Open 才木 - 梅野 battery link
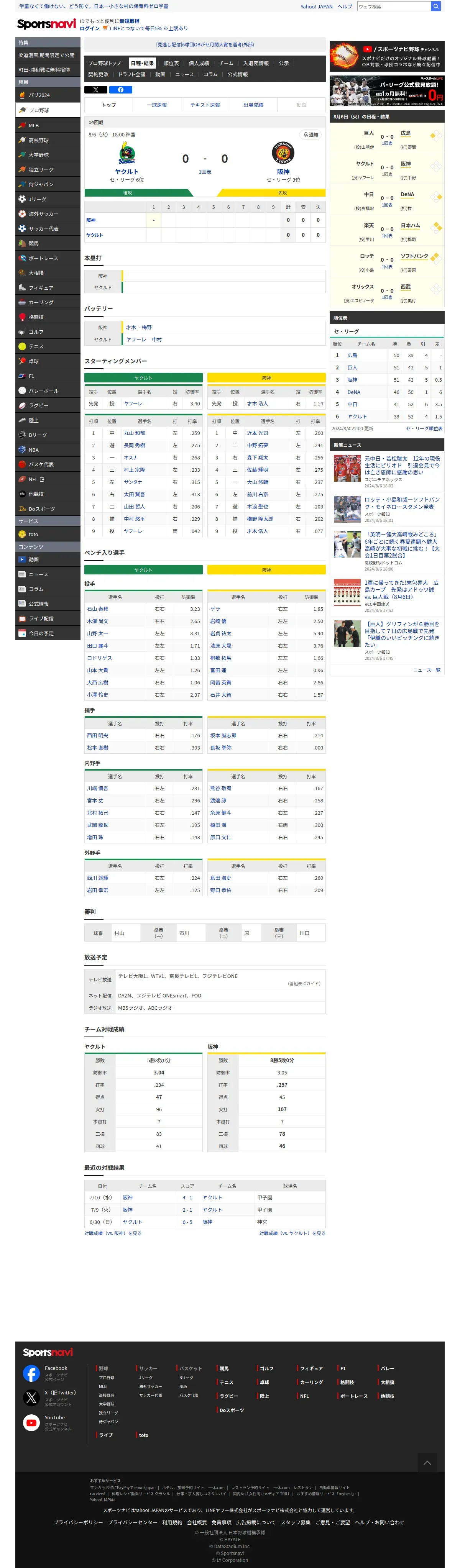Screen dimensions: 460x1568 coord(139,328)
